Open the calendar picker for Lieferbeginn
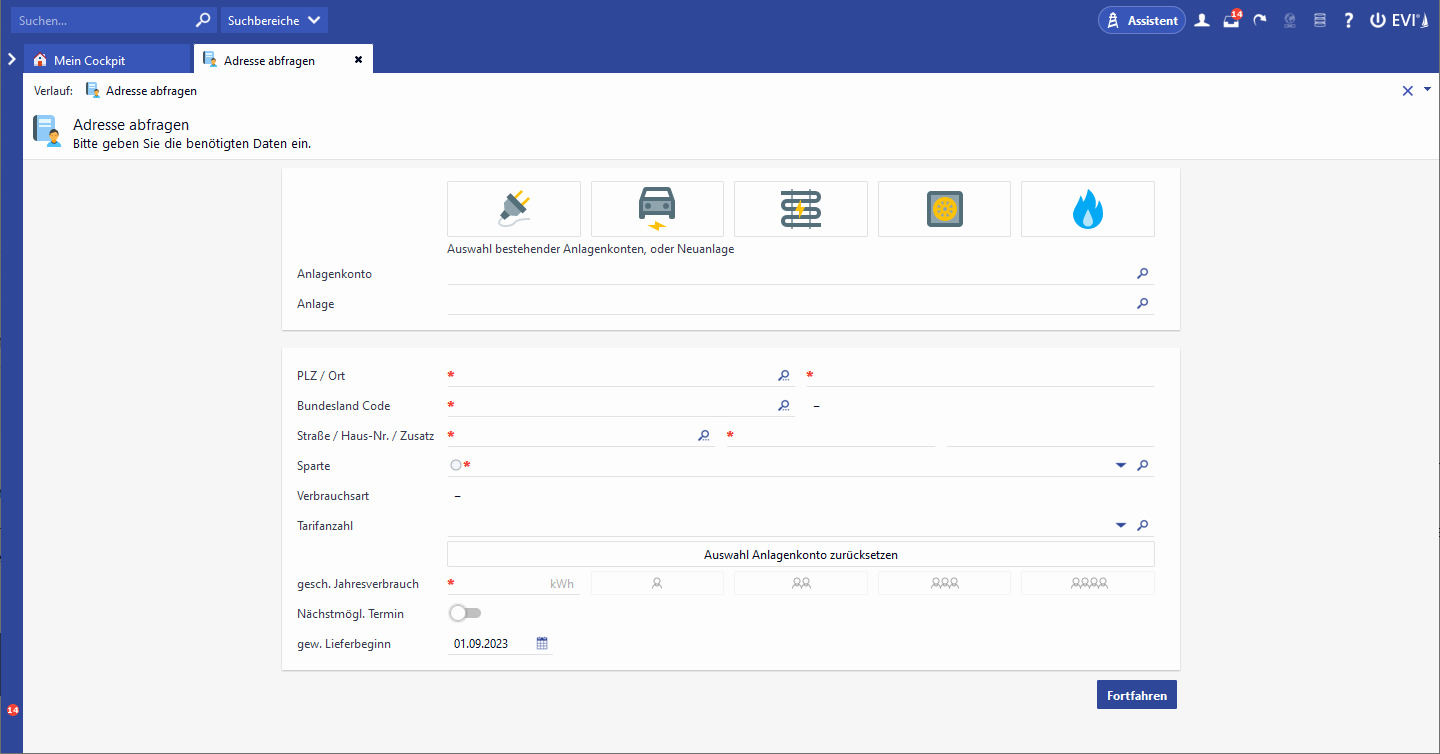Screen dimensions: 1440x754 tap(542, 644)
